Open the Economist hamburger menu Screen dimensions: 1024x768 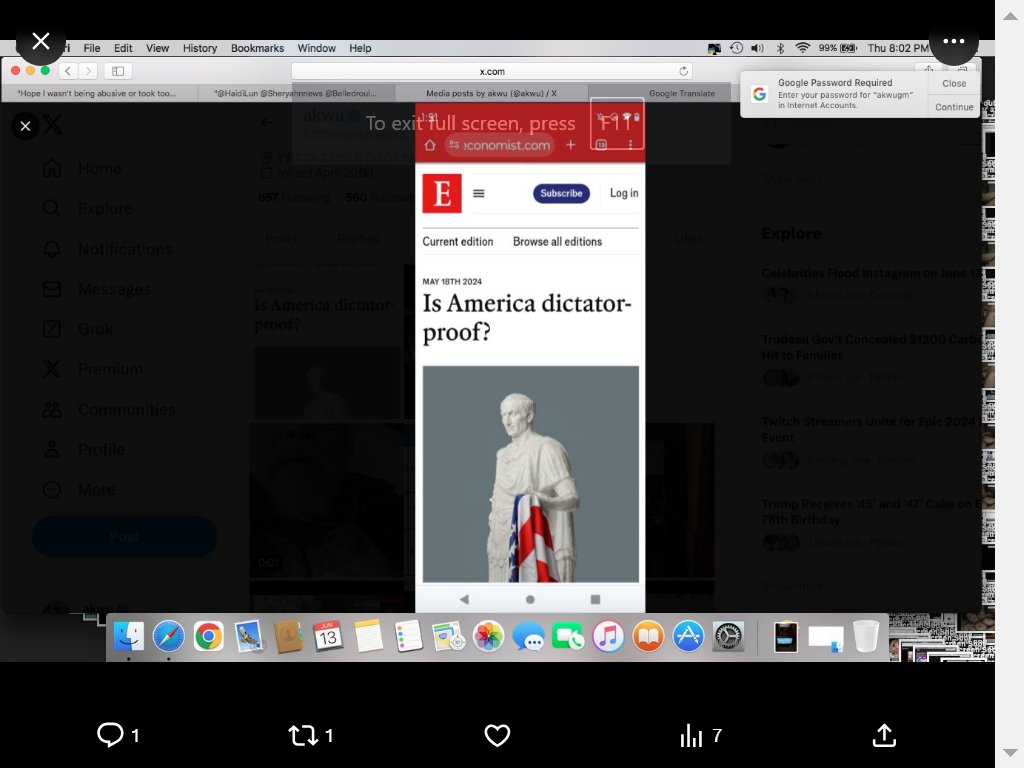479,193
